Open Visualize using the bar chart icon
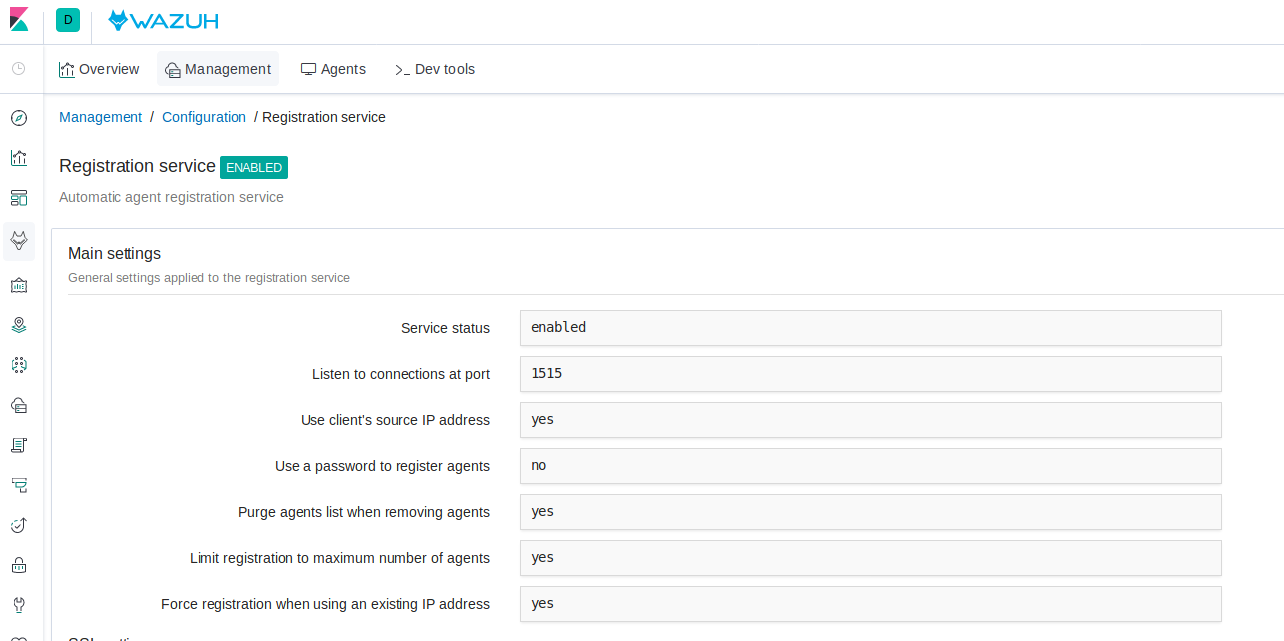The height and width of the screenshot is (641, 1284). point(18,157)
